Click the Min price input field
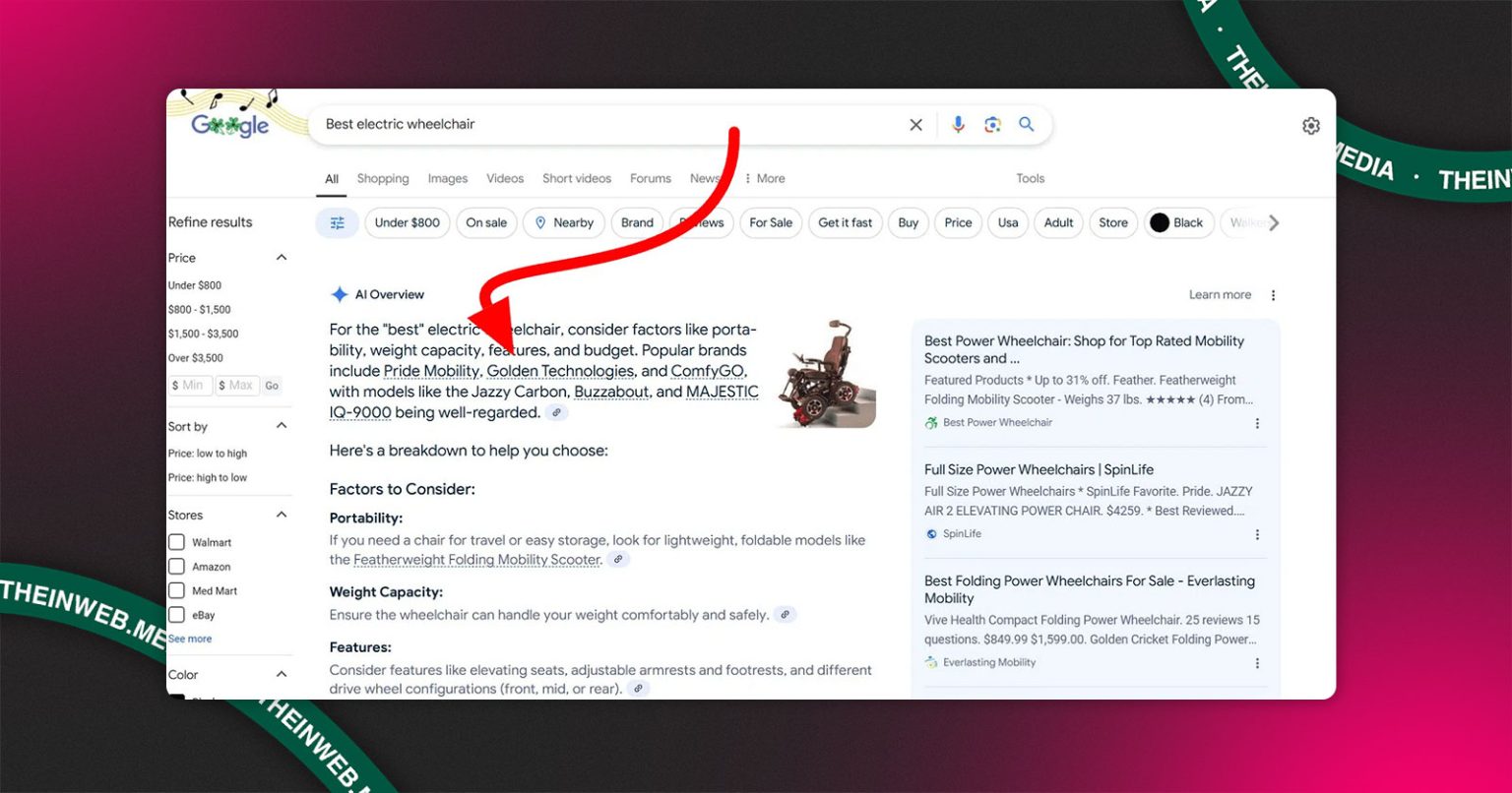 [x=190, y=386]
